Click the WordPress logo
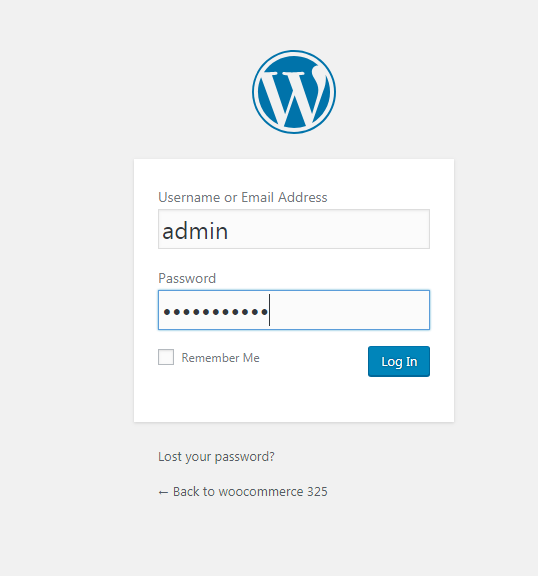Screen dimensions: 538x576 tap(294, 92)
